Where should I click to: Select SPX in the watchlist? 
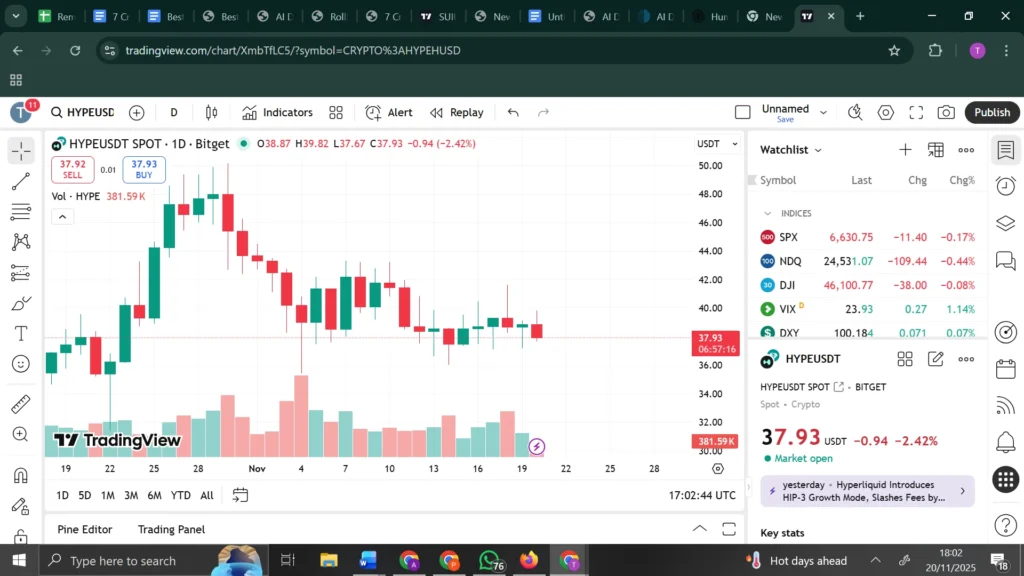(867, 237)
